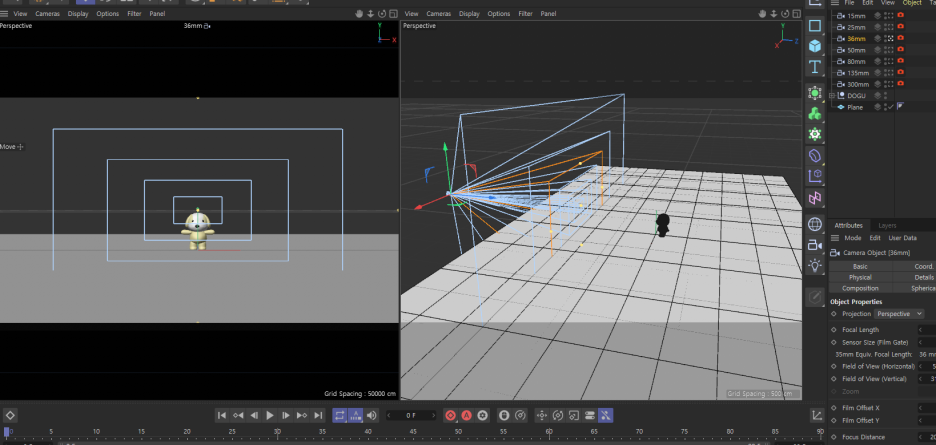Screen dimensions: 936x445
Task: Select the Text spline tool icon
Action: tap(815, 66)
